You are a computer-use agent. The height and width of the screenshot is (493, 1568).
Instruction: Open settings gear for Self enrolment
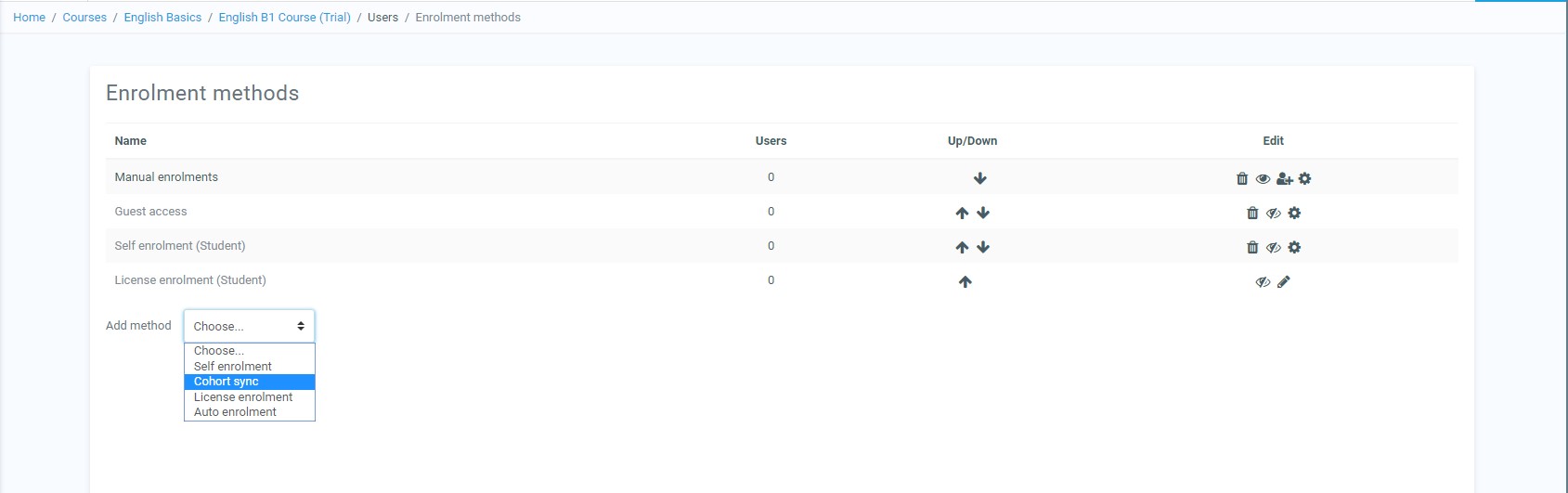tap(1295, 247)
